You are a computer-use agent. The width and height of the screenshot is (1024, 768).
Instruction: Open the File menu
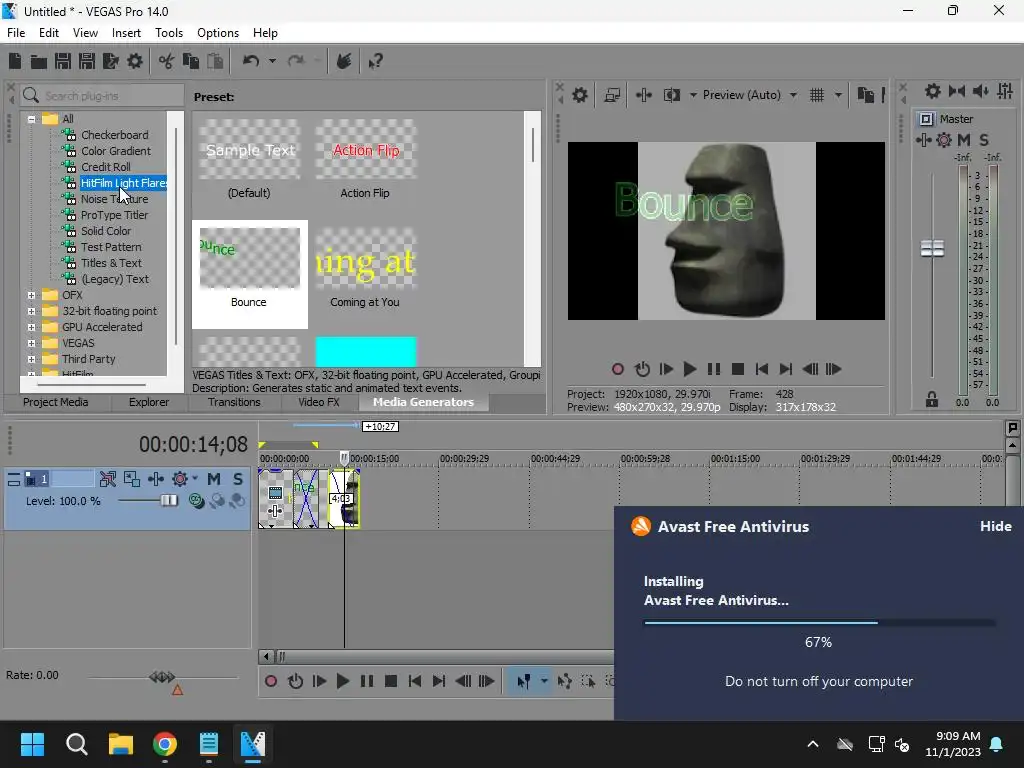(x=16, y=33)
